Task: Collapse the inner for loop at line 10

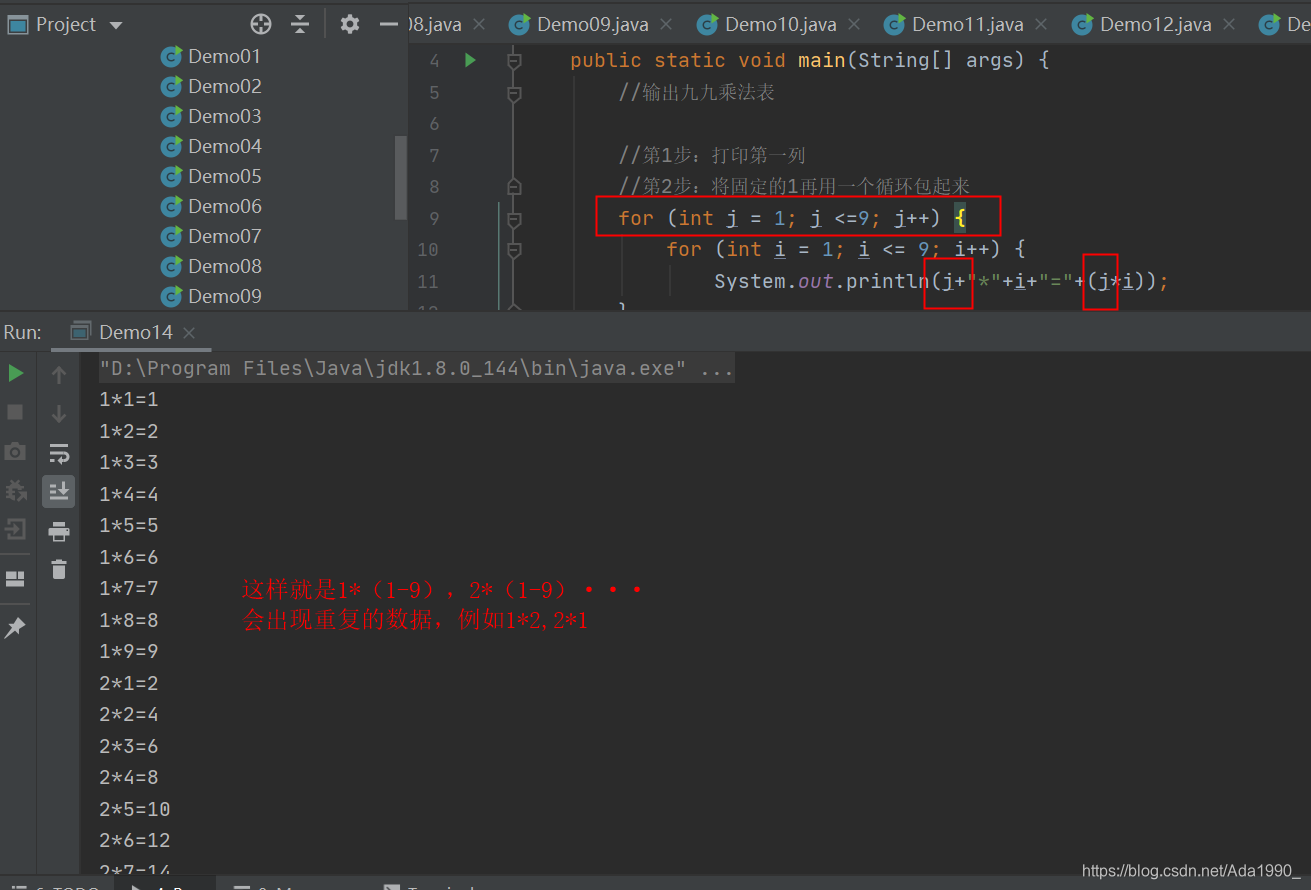Action: click(x=514, y=250)
